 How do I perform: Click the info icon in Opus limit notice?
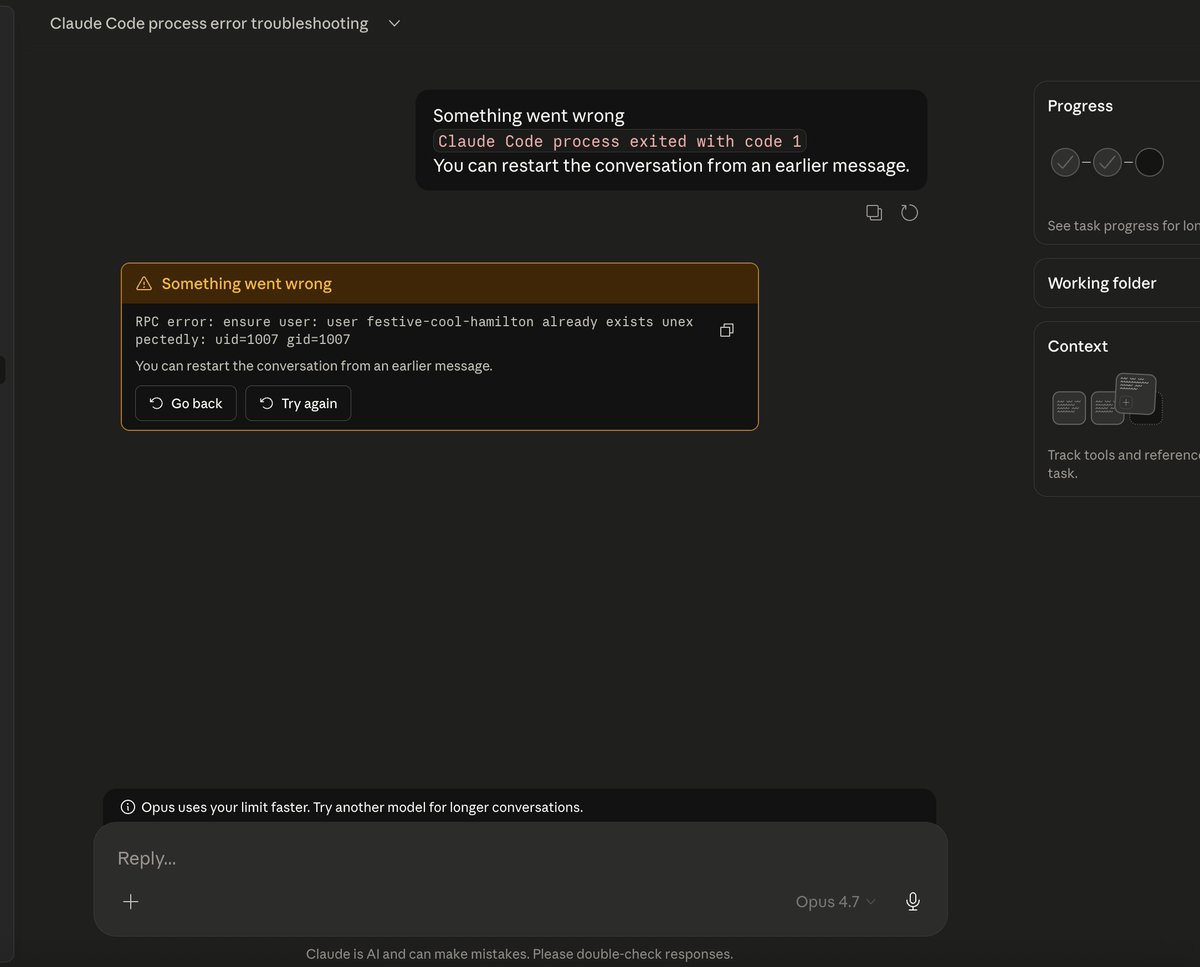coord(127,807)
